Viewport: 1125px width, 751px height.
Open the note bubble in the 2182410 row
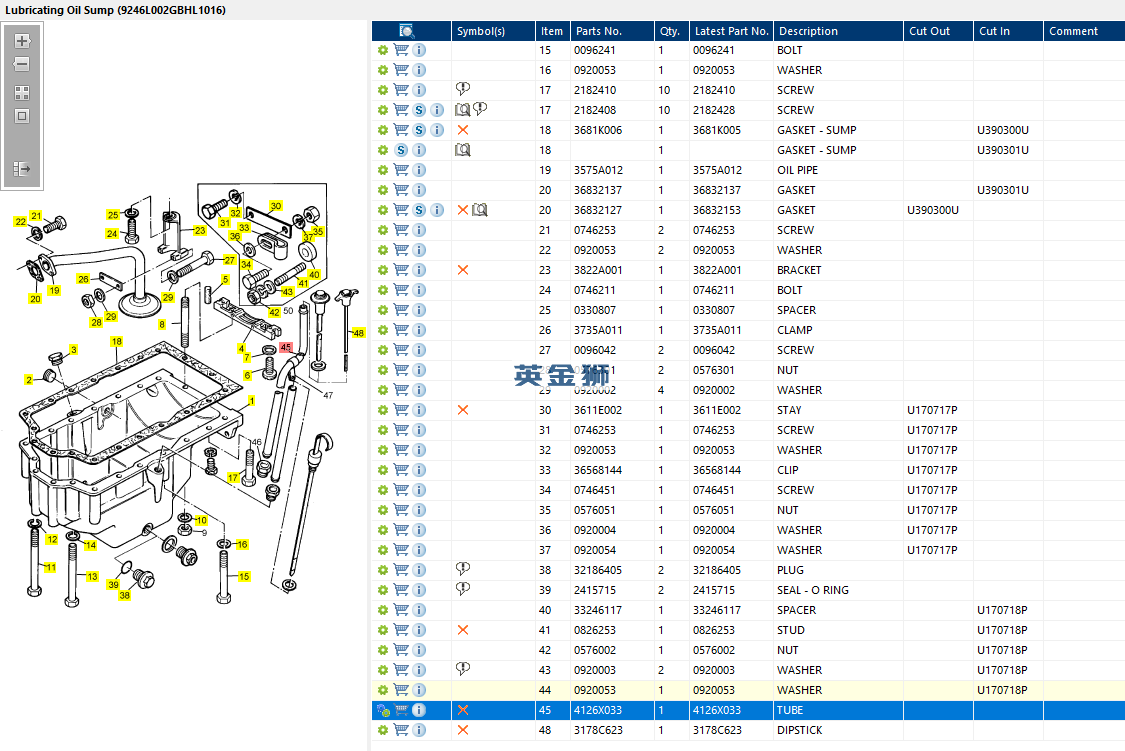(463, 89)
